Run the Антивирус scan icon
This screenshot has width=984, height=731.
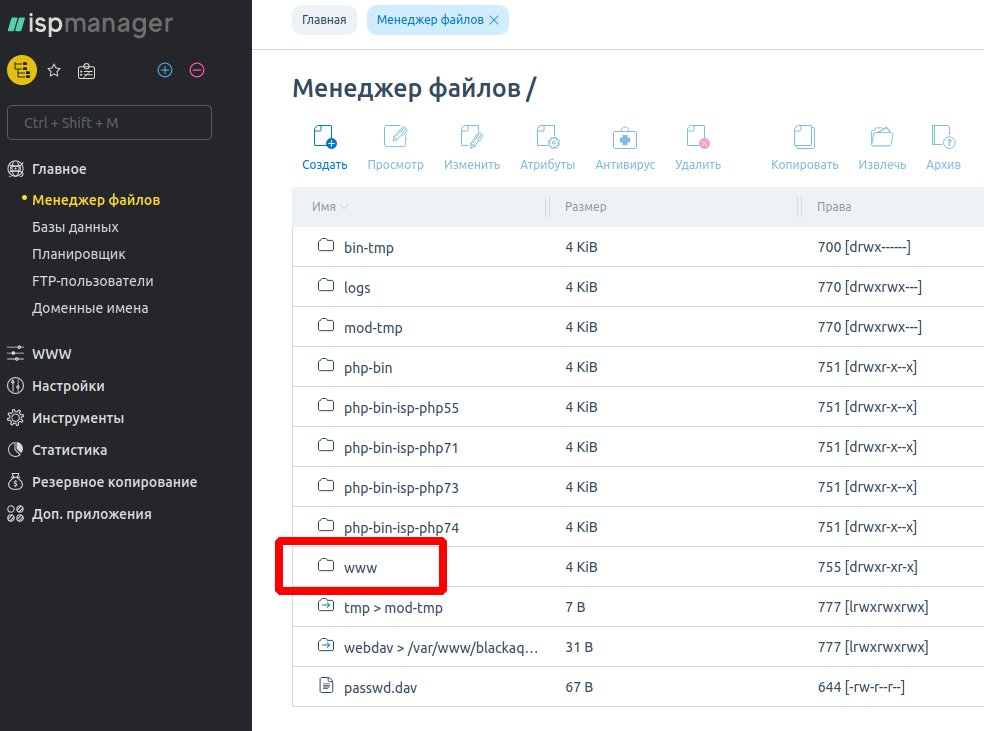point(625,138)
